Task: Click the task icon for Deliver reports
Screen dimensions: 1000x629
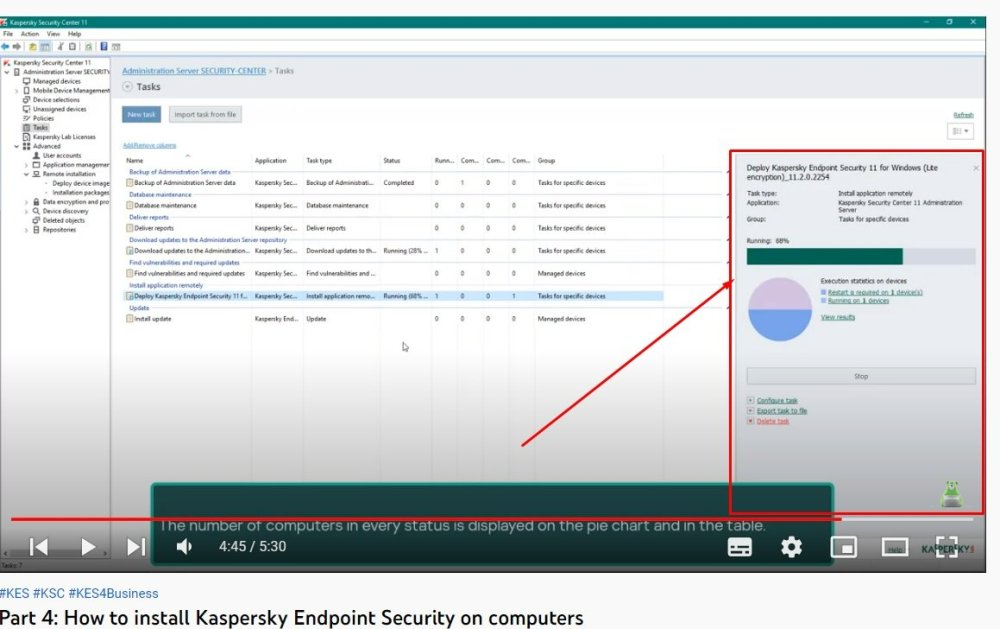Action: 129,228
